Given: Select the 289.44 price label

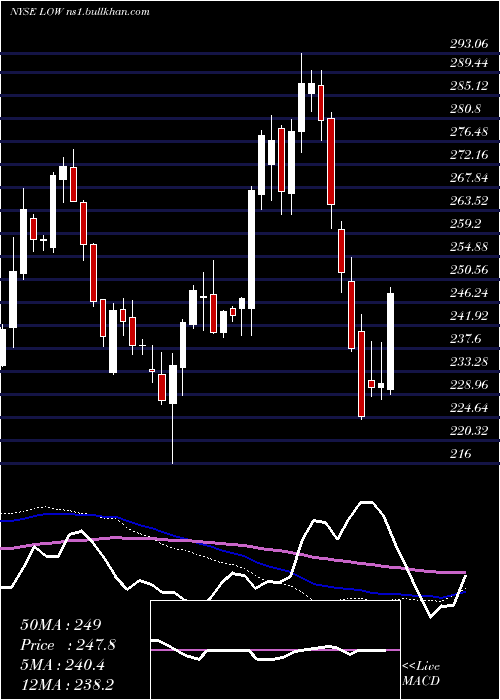Looking at the screenshot, I should coord(468,63).
